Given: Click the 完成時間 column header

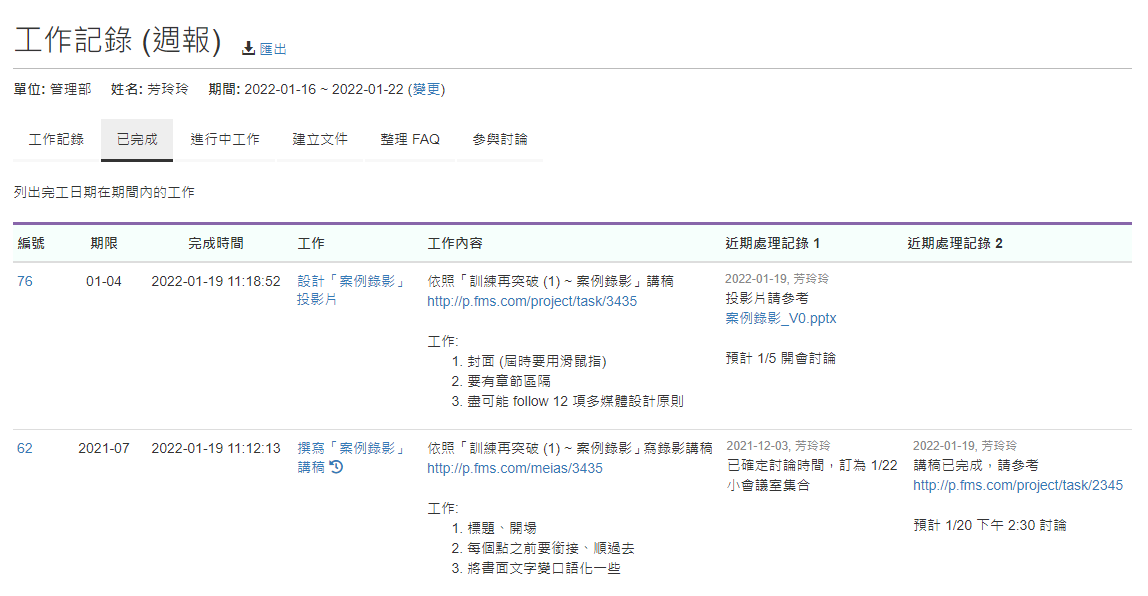Looking at the screenshot, I should pos(216,244).
